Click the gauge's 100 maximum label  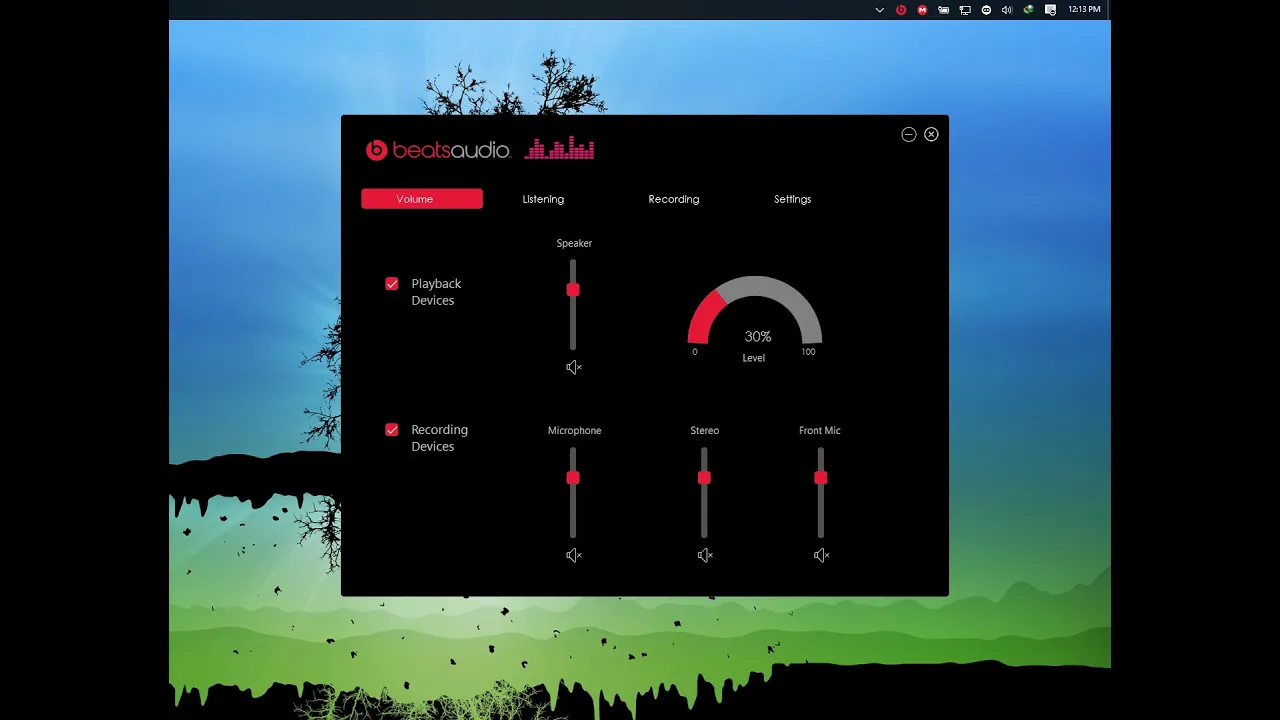808,351
